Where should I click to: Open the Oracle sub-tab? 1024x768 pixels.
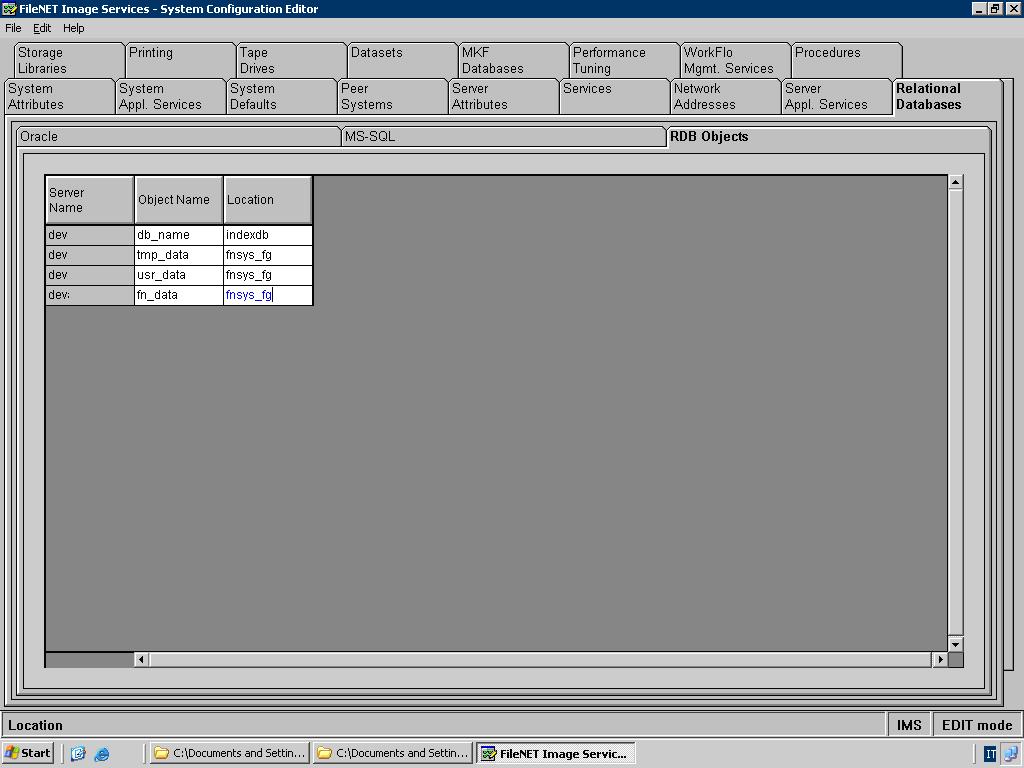pos(178,136)
